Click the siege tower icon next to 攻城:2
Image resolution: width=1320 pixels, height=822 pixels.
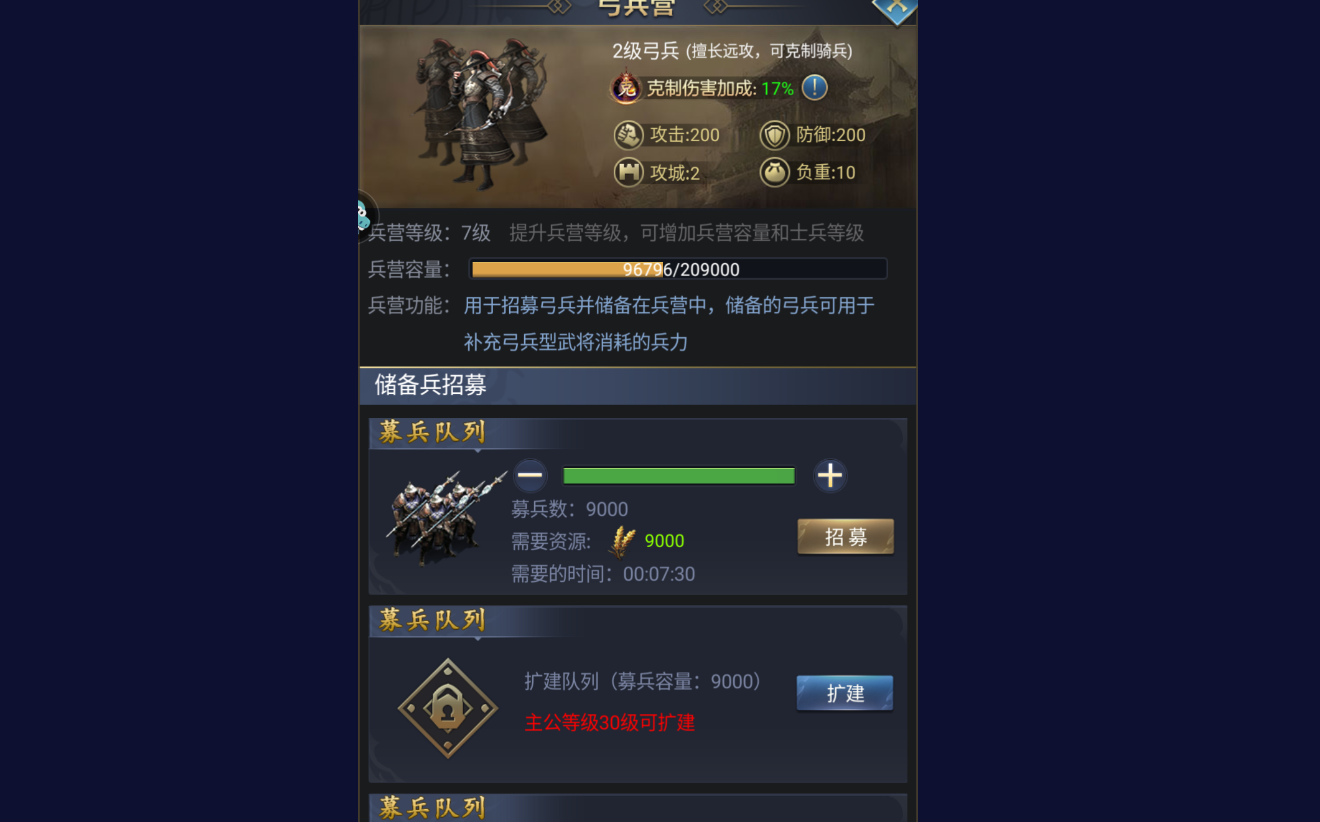coord(628,172)
